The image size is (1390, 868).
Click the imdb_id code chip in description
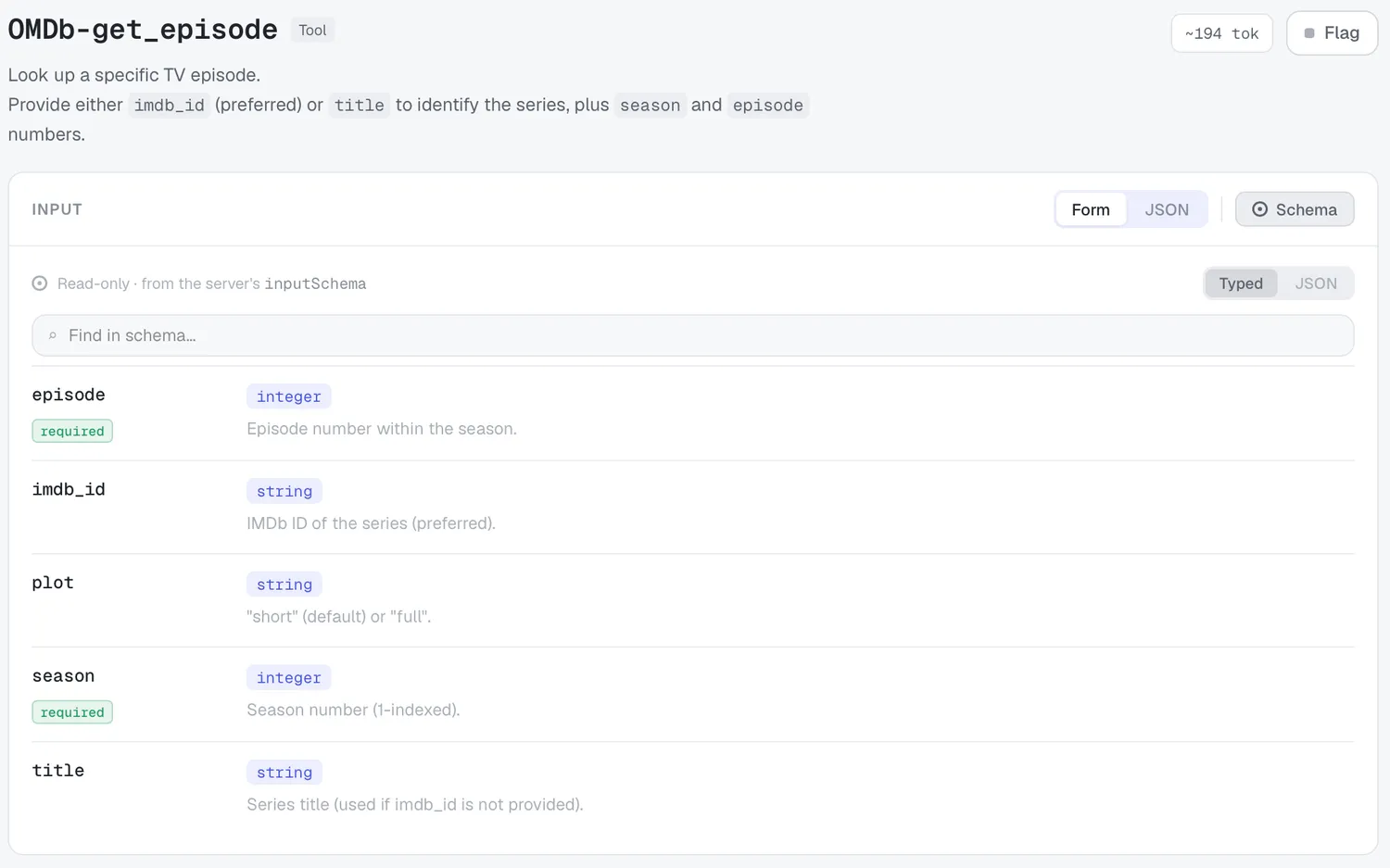[x=169, y=105]
